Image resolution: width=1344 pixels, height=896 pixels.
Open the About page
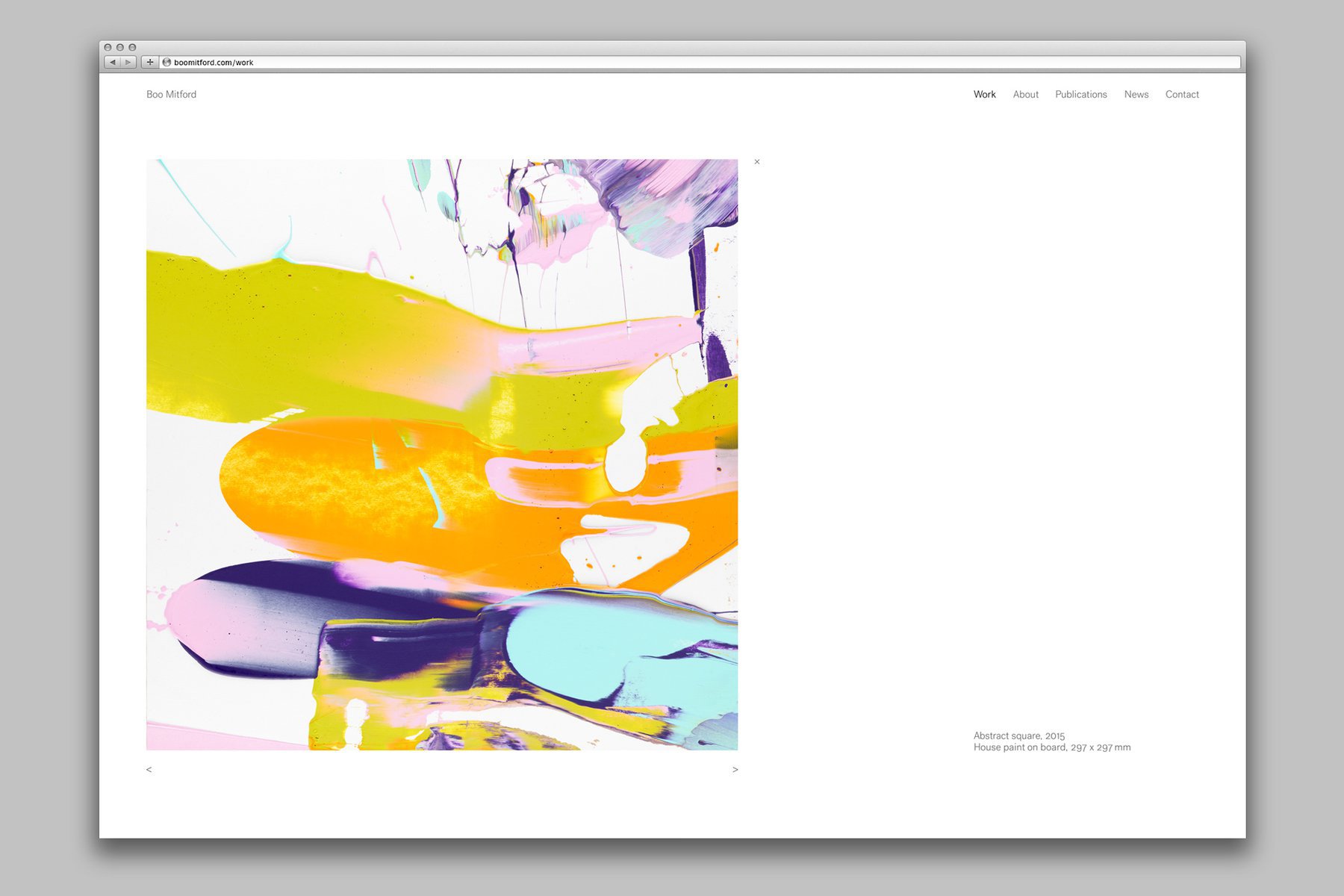[1025, 94]
